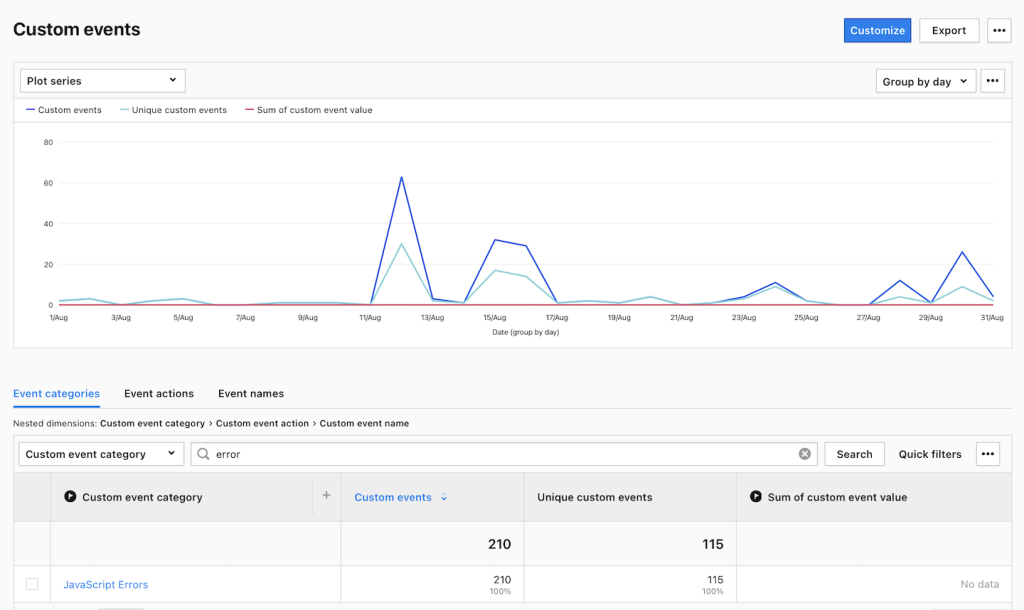Open the chart's three-dot options menu
Viewport: 1024px width, 610px height.
point(992,81)
